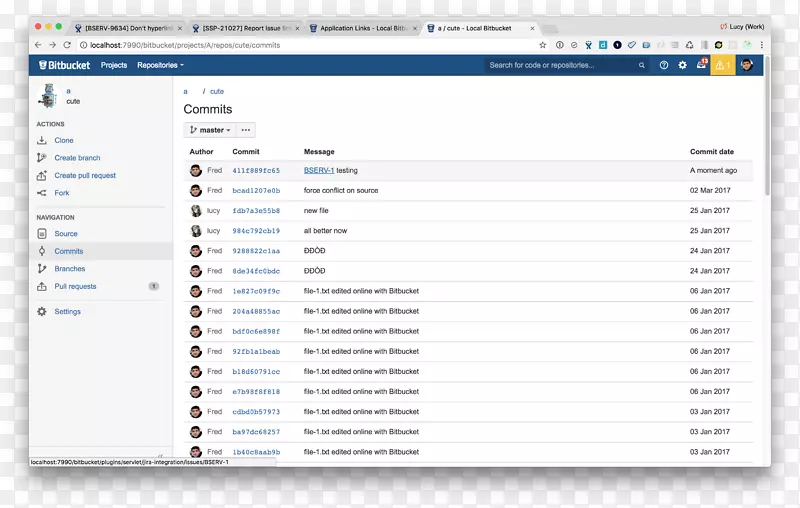Open the more actions ellipsis button
This screenshot has width=800, height=508.
coord(246,130)
